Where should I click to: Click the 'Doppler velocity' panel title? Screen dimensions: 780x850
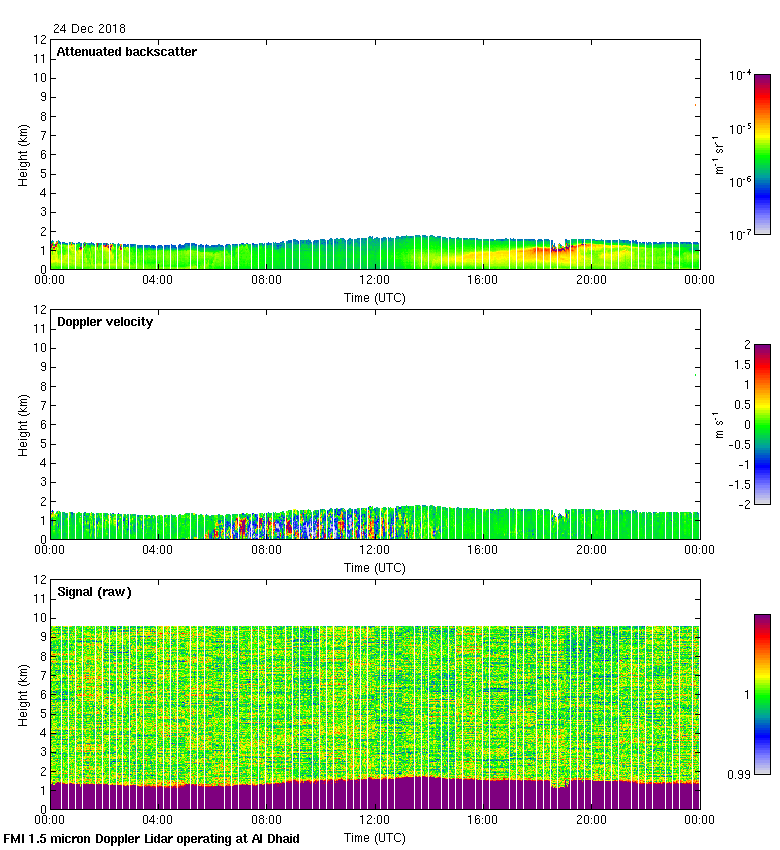(105, 322)
